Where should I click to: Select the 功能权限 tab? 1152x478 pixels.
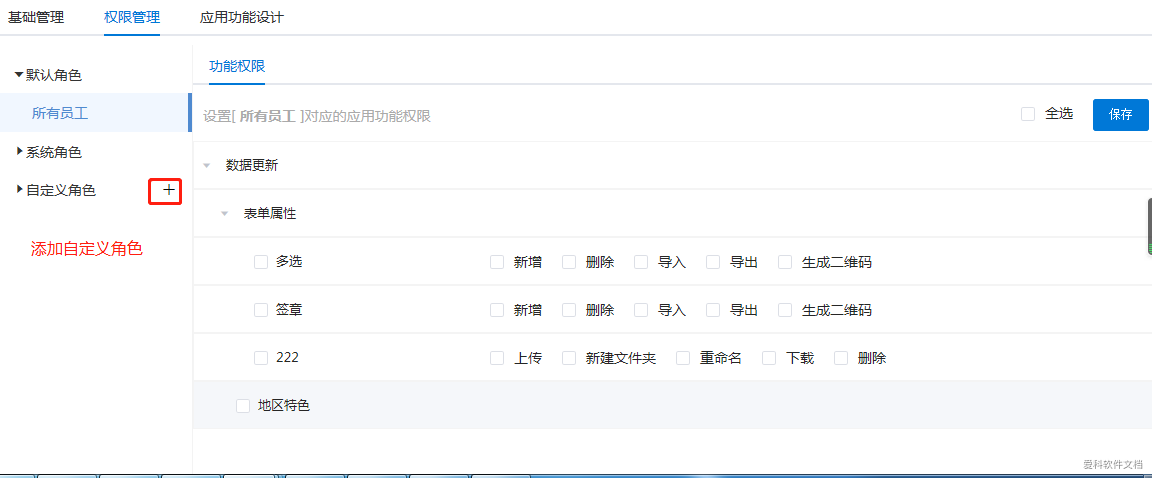tap(237, 66)
